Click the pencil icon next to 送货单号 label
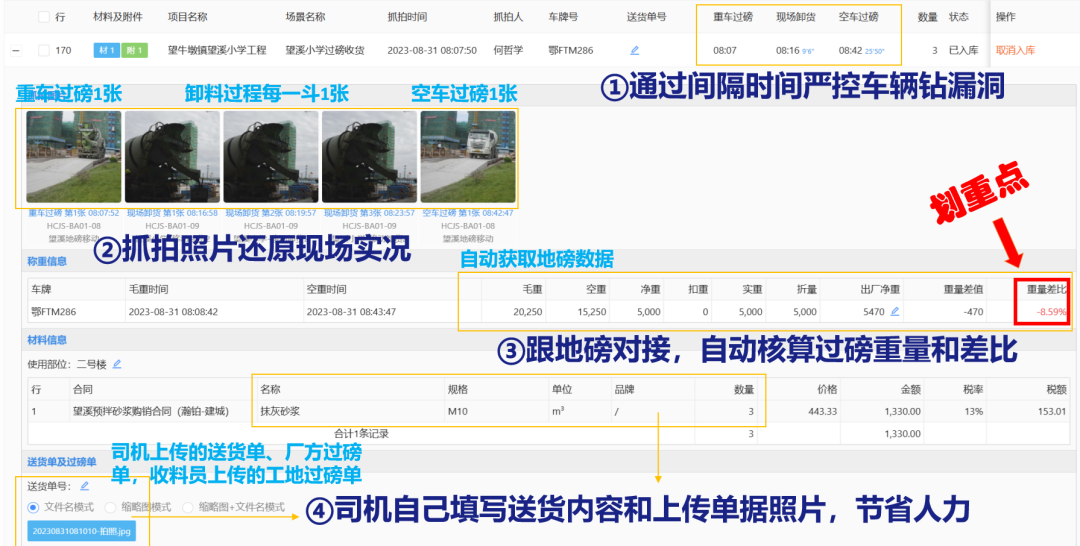The height and width of the screenshot is (546, 1080). coord(84,486)
